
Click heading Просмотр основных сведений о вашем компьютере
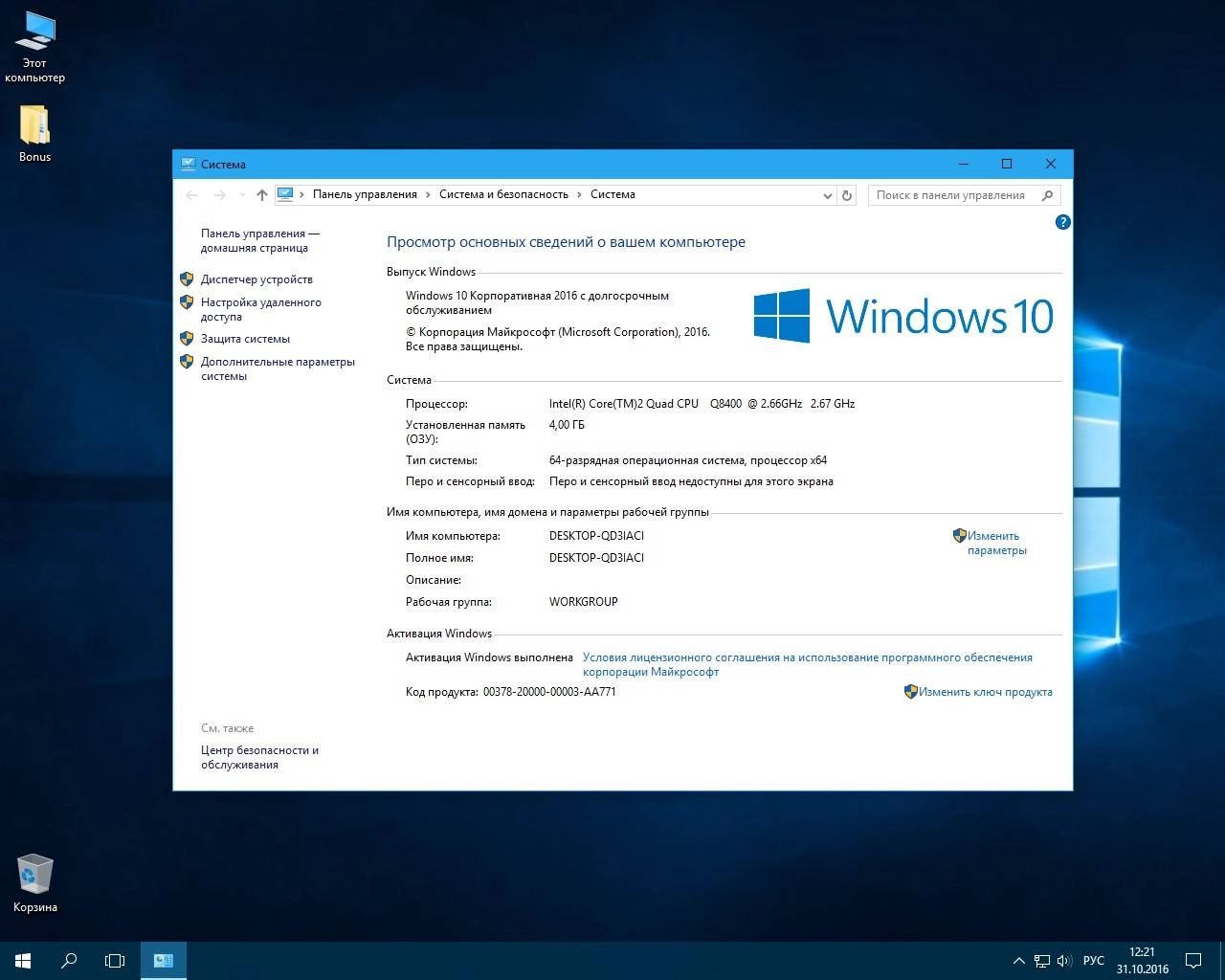566,242
